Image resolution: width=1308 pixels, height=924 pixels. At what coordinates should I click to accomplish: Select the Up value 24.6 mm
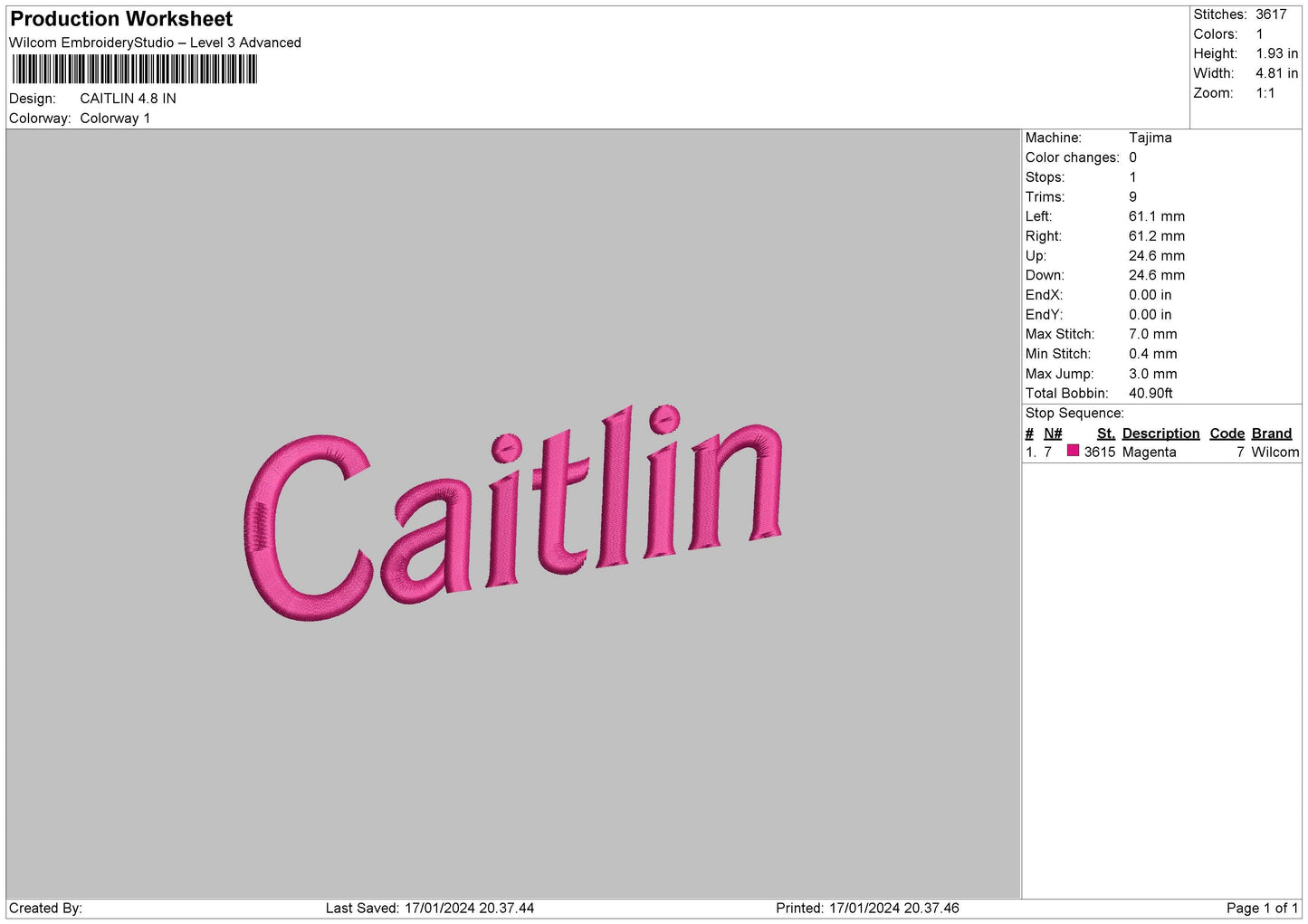[x=1157, y=256]
